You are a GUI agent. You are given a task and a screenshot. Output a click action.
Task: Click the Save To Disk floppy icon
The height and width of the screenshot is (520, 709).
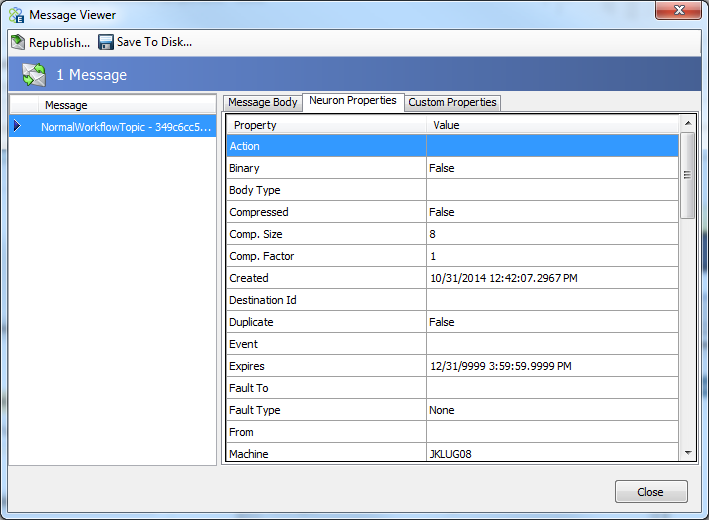point(105,42)
